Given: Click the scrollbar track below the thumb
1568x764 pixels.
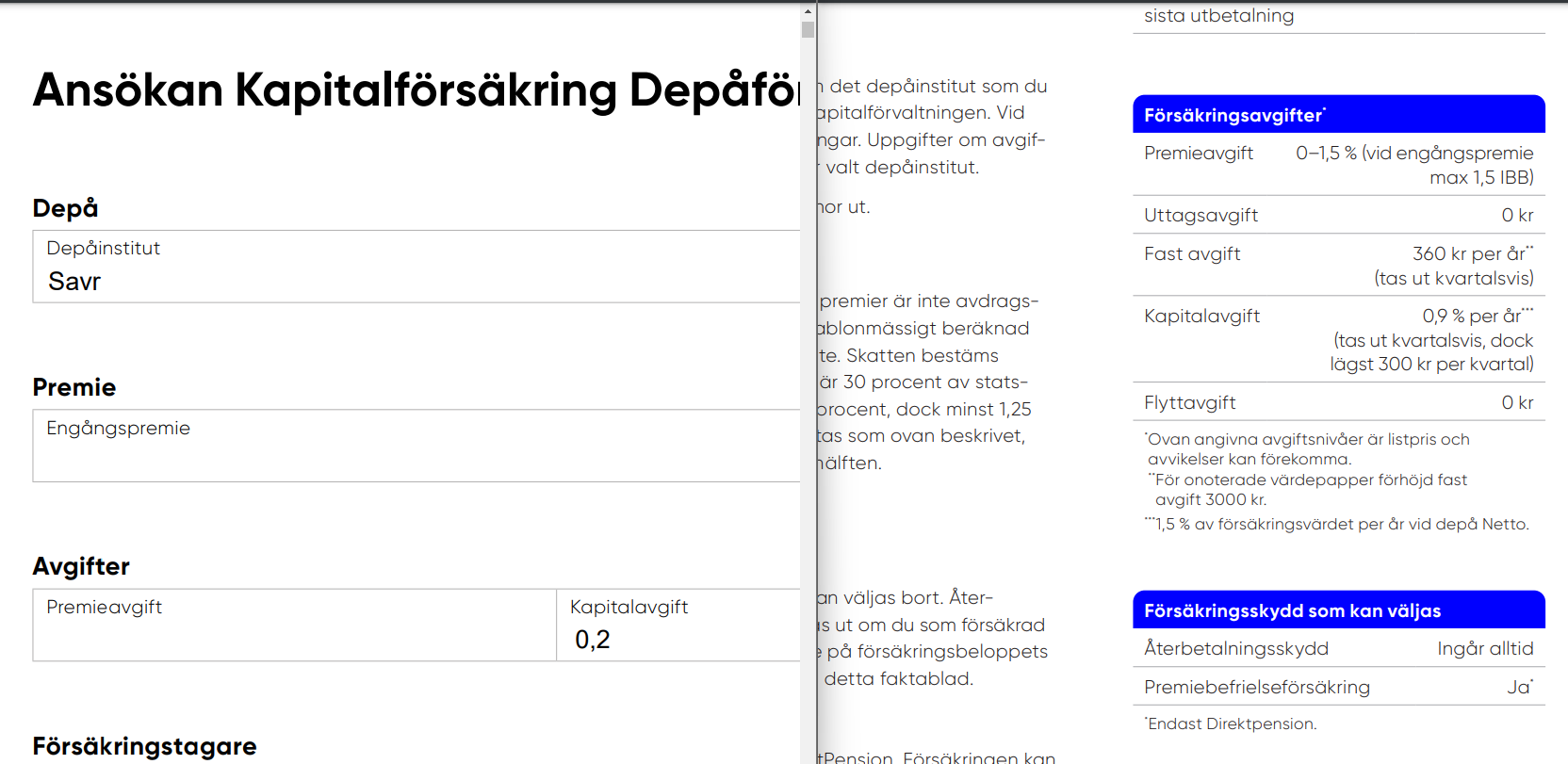Looking at the screenshot, I should click(808, 377).
